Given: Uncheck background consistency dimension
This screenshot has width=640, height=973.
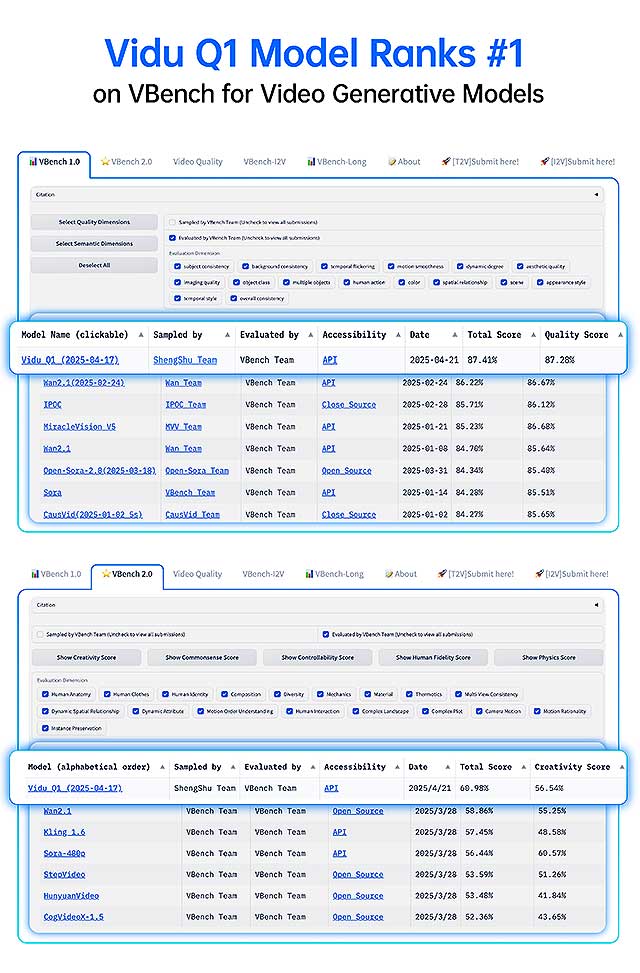Looking at the screenshot, I should point(245,266).
